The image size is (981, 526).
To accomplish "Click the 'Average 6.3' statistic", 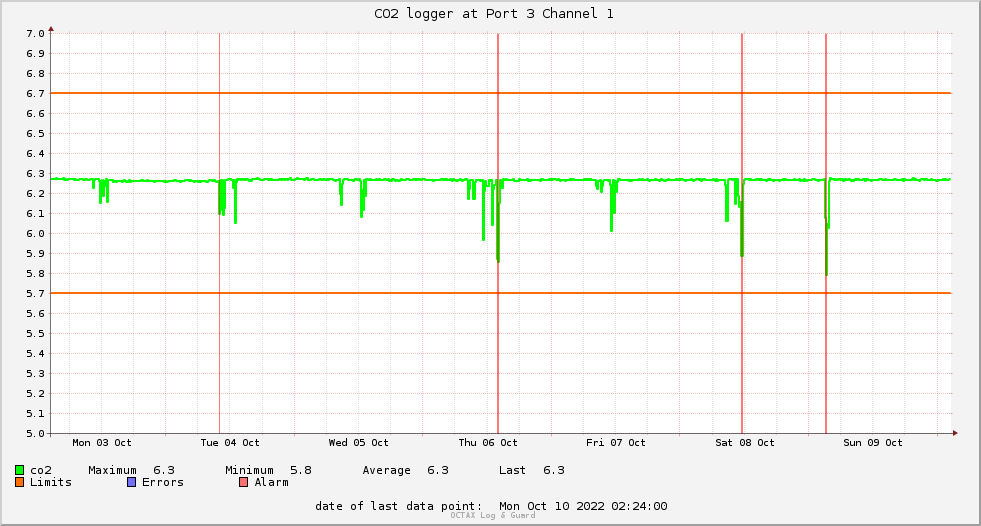I will click(x=405, y=470).
